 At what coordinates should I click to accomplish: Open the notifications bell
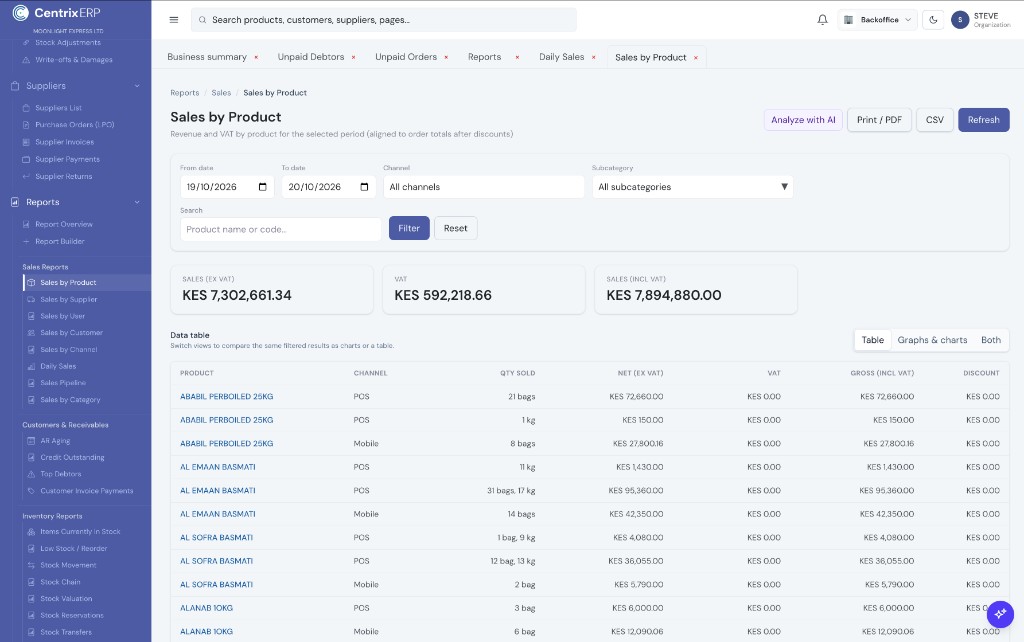pos(822,20)
